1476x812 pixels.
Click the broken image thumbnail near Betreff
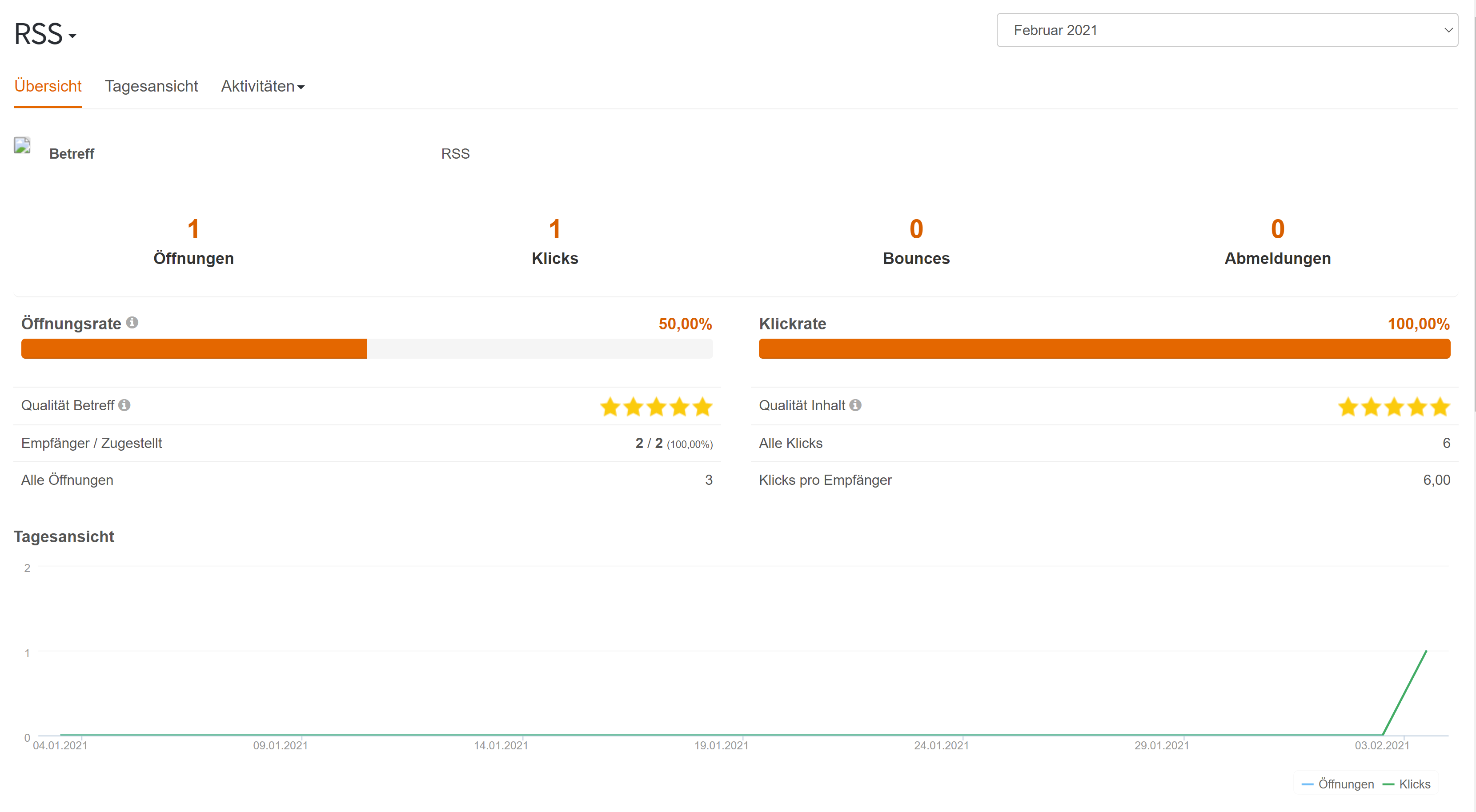pos(22,145)
